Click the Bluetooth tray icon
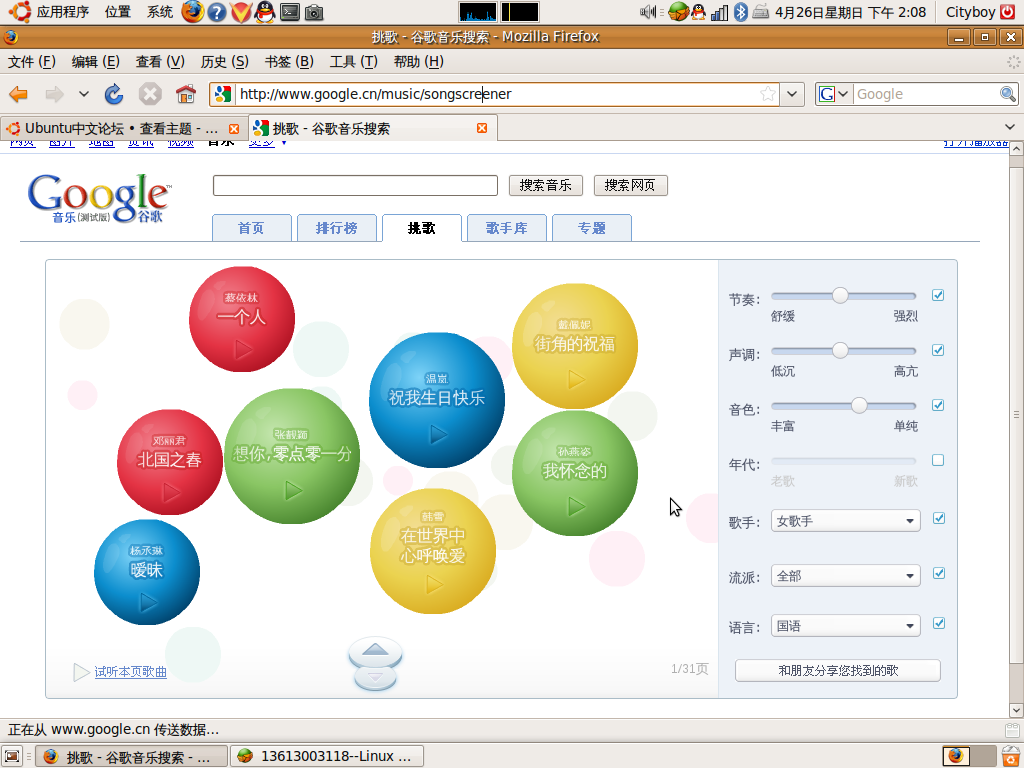The image size is (1024, 768). coord(741,12)
